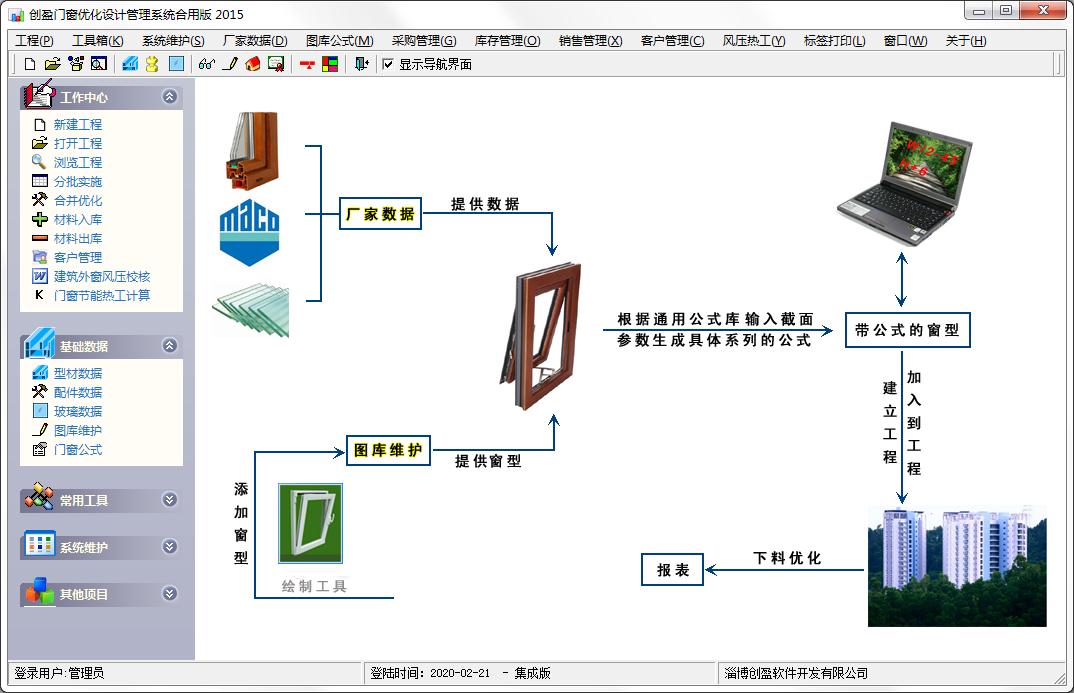Open the 销售管理(X) menu

click(x=590, y=40)
